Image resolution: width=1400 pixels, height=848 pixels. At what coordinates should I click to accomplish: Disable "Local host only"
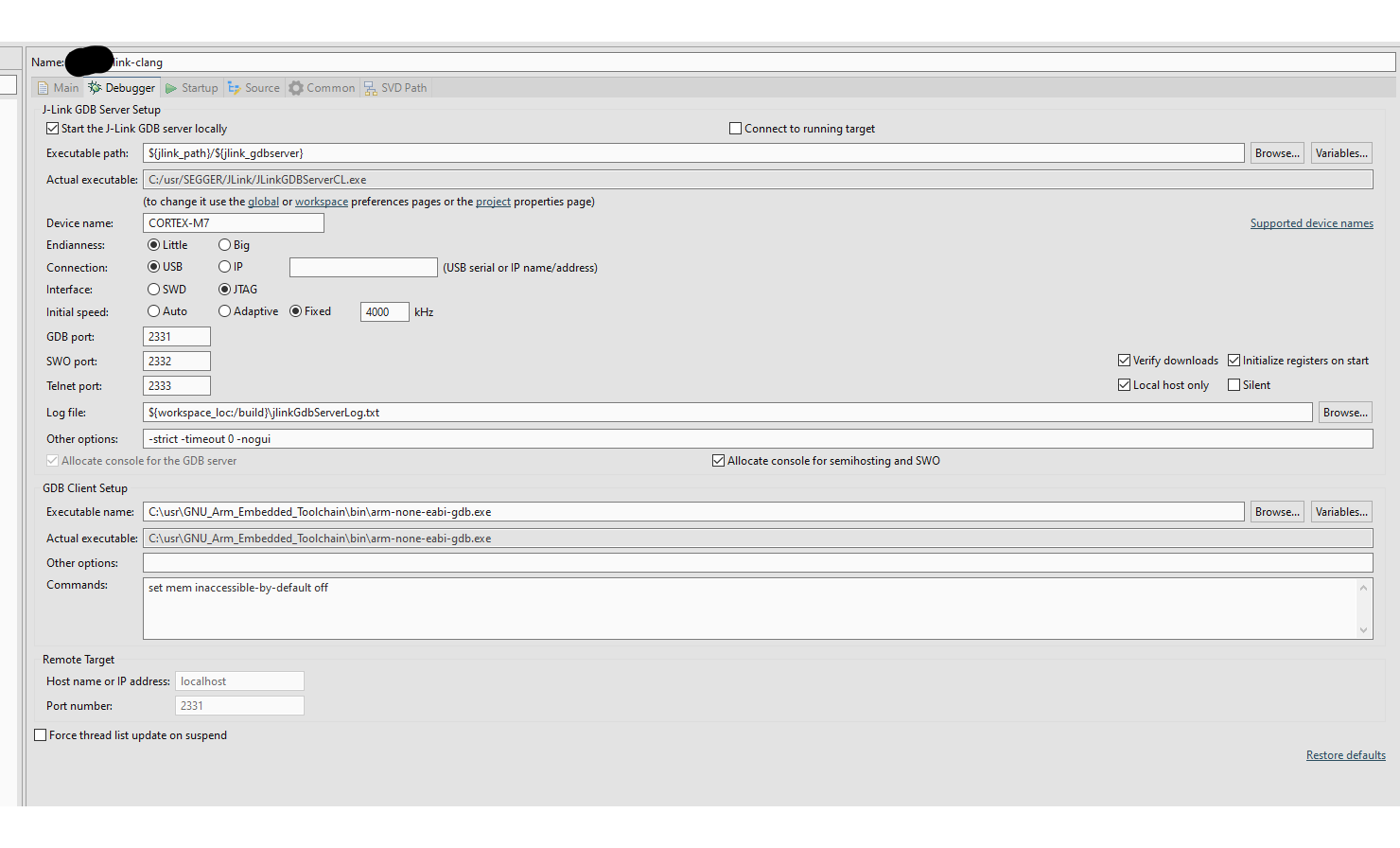[x=1124, y=384]
